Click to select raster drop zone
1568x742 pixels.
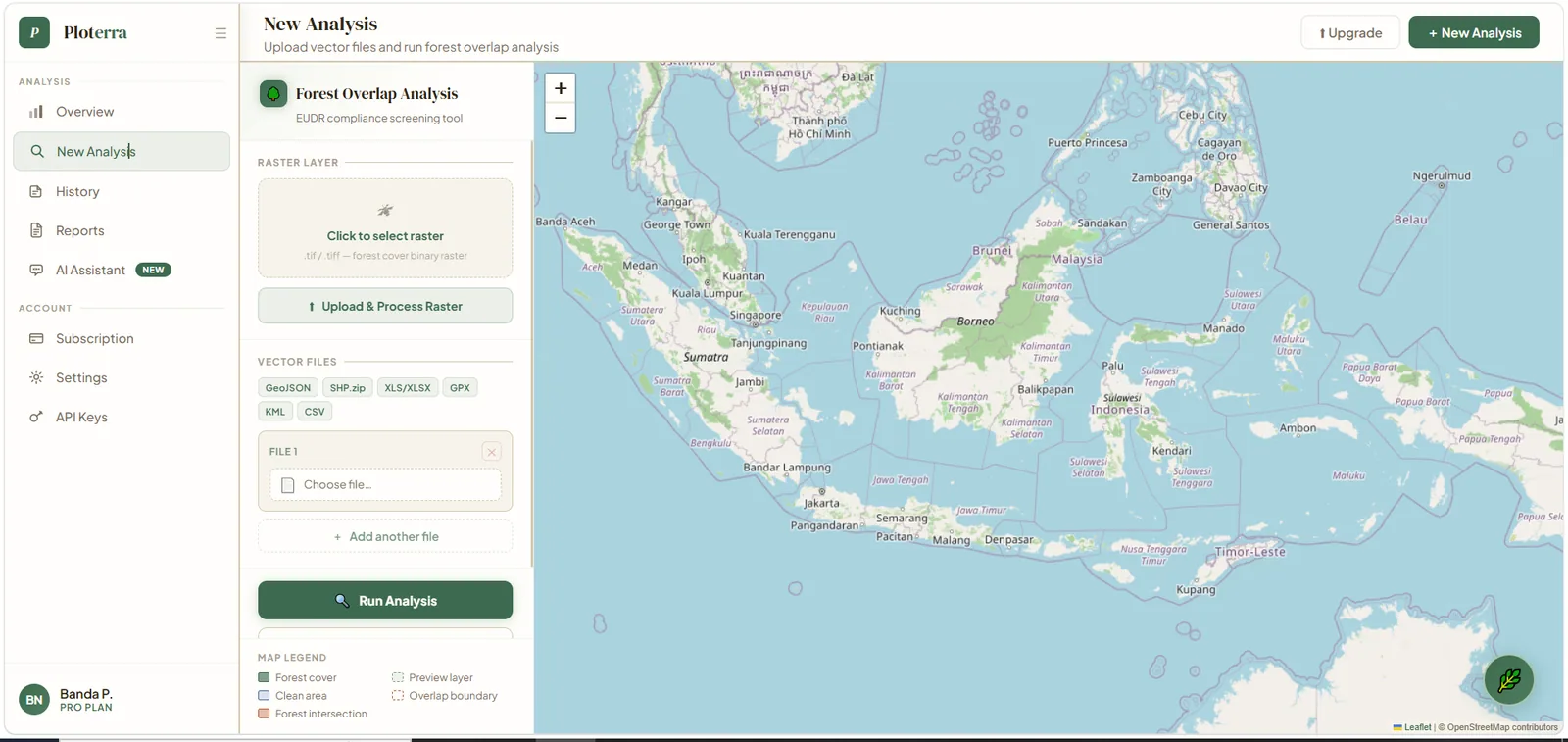(x=385, y=228)
